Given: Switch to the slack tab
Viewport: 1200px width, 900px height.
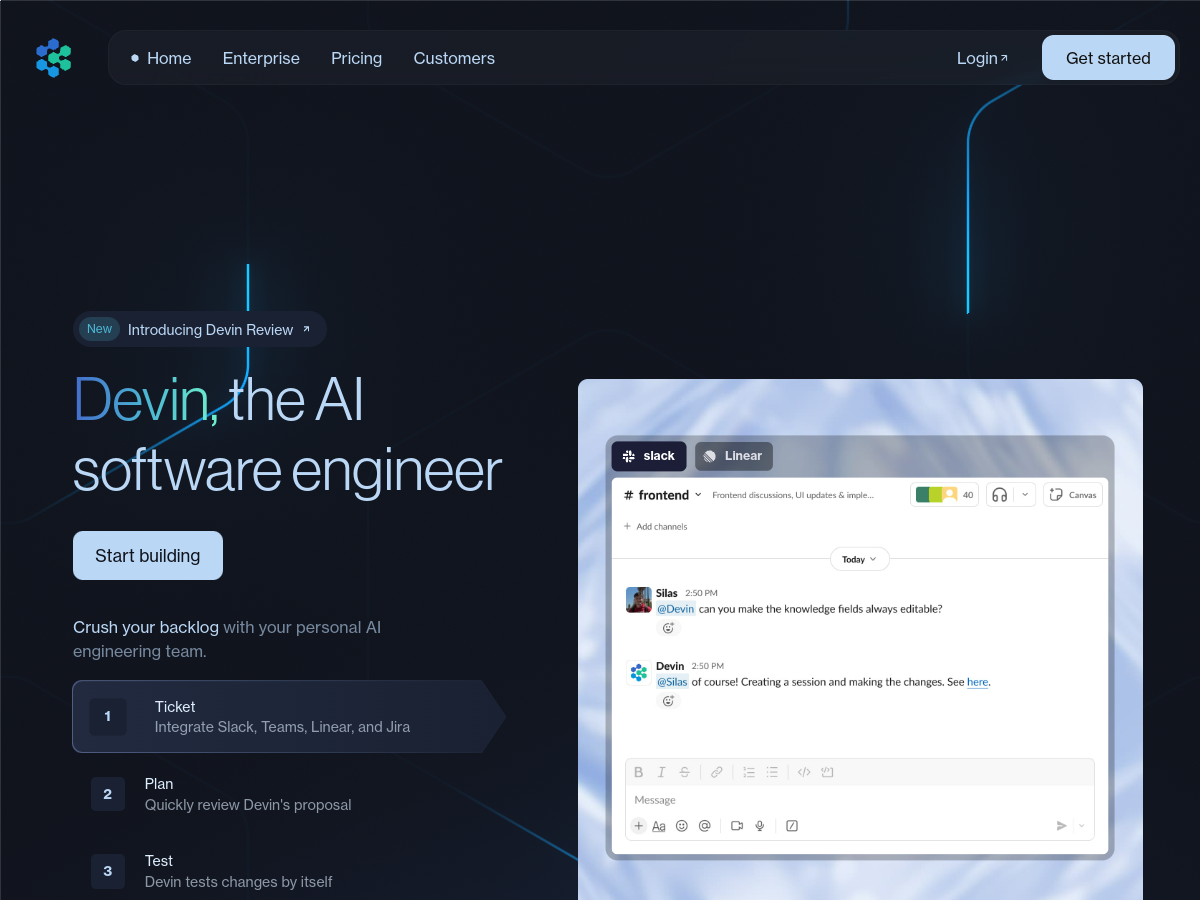Looking at the screenshot, I should click(x=649, y=456).
